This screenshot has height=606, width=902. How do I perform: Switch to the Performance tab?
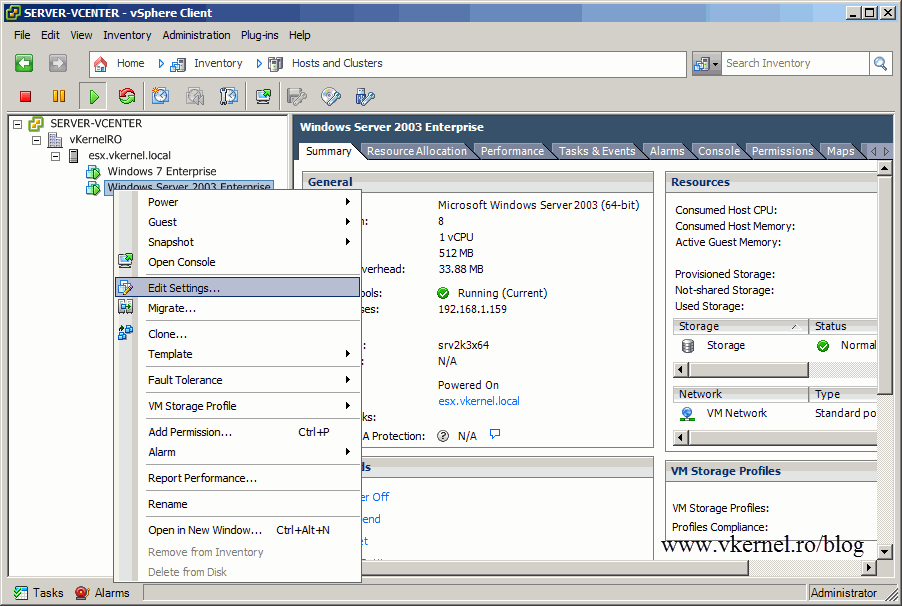(x=512, y=151)
